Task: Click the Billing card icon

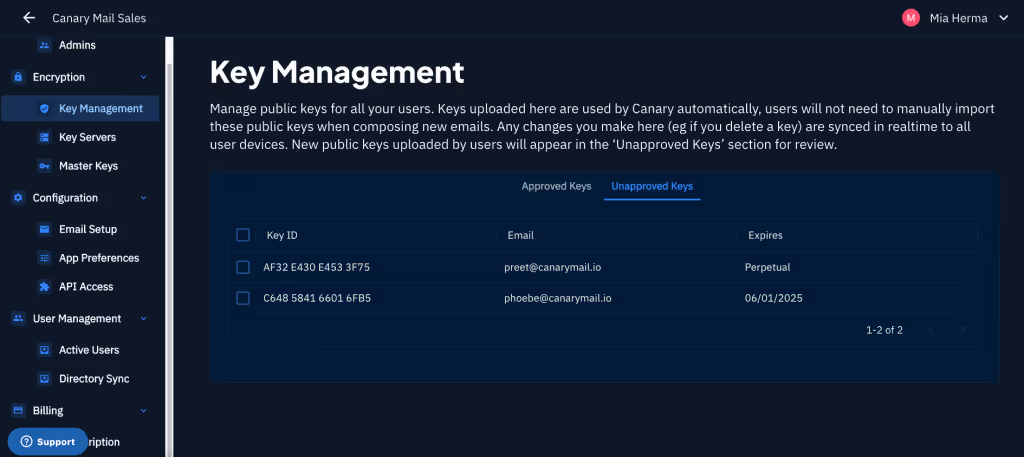Action: point(18,411)
